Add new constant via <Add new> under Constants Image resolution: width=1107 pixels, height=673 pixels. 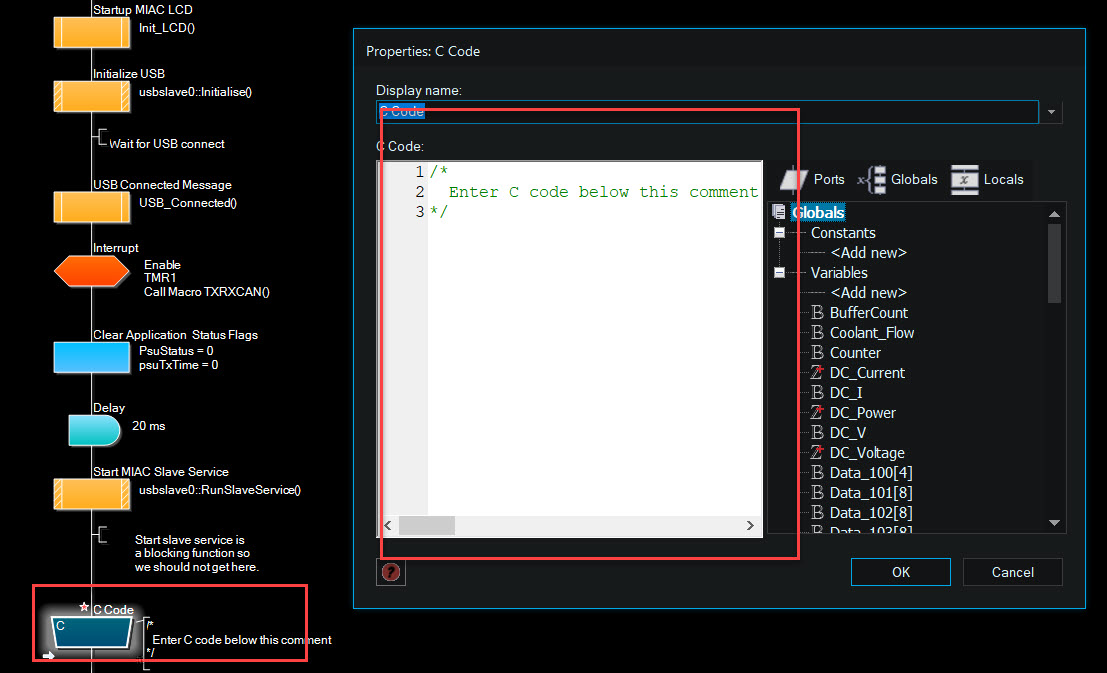coord(868,253)
